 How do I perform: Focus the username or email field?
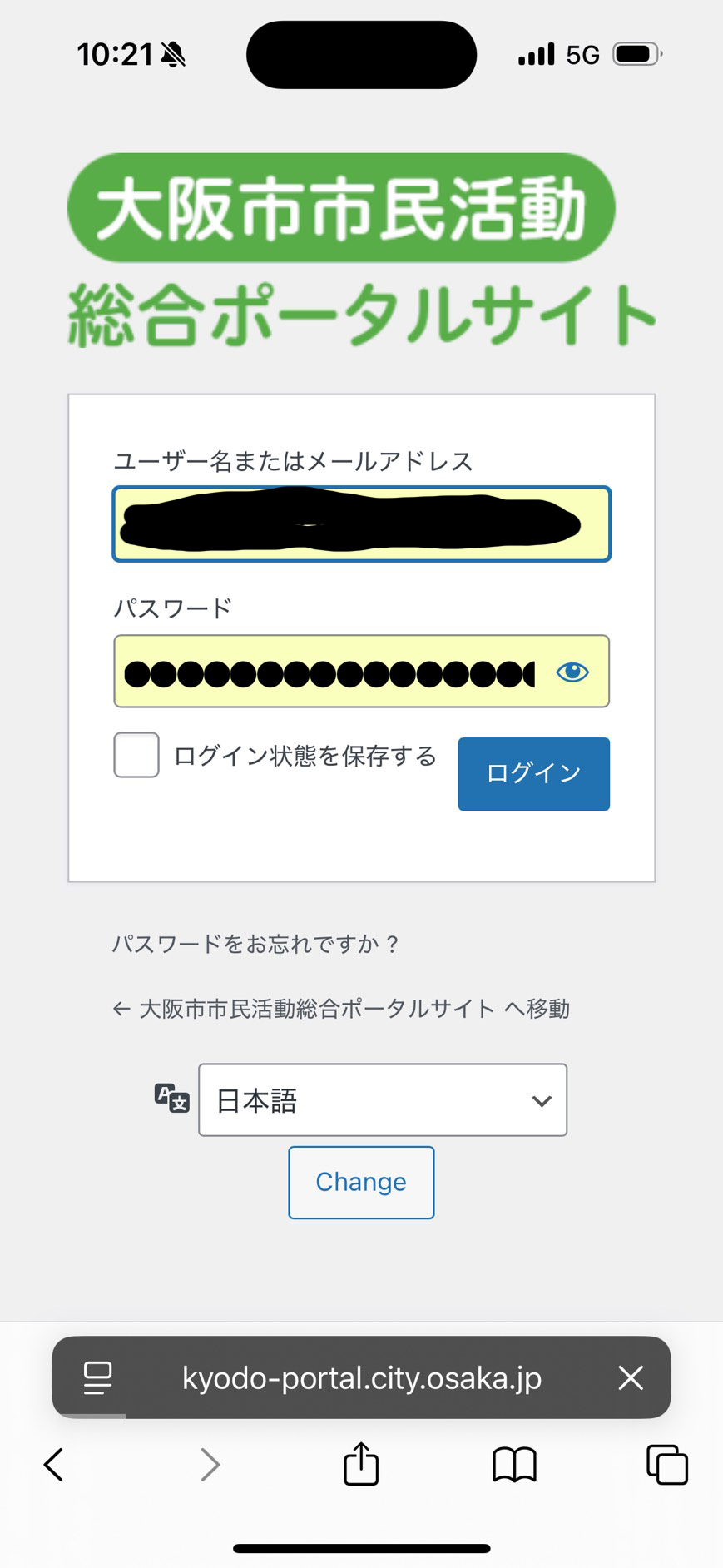(x=361, y=524)
